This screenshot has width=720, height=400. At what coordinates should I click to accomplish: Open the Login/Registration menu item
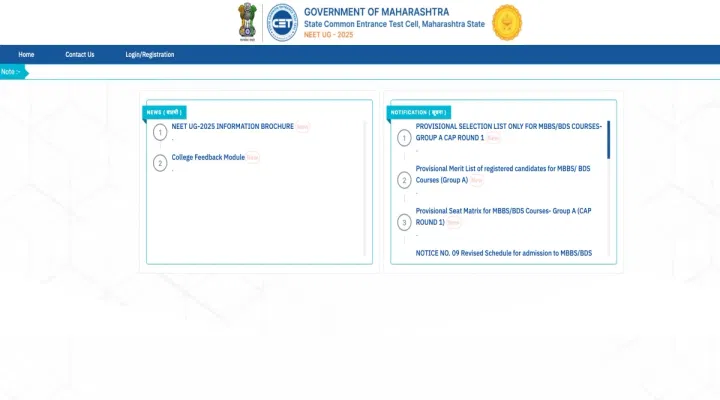149,54
